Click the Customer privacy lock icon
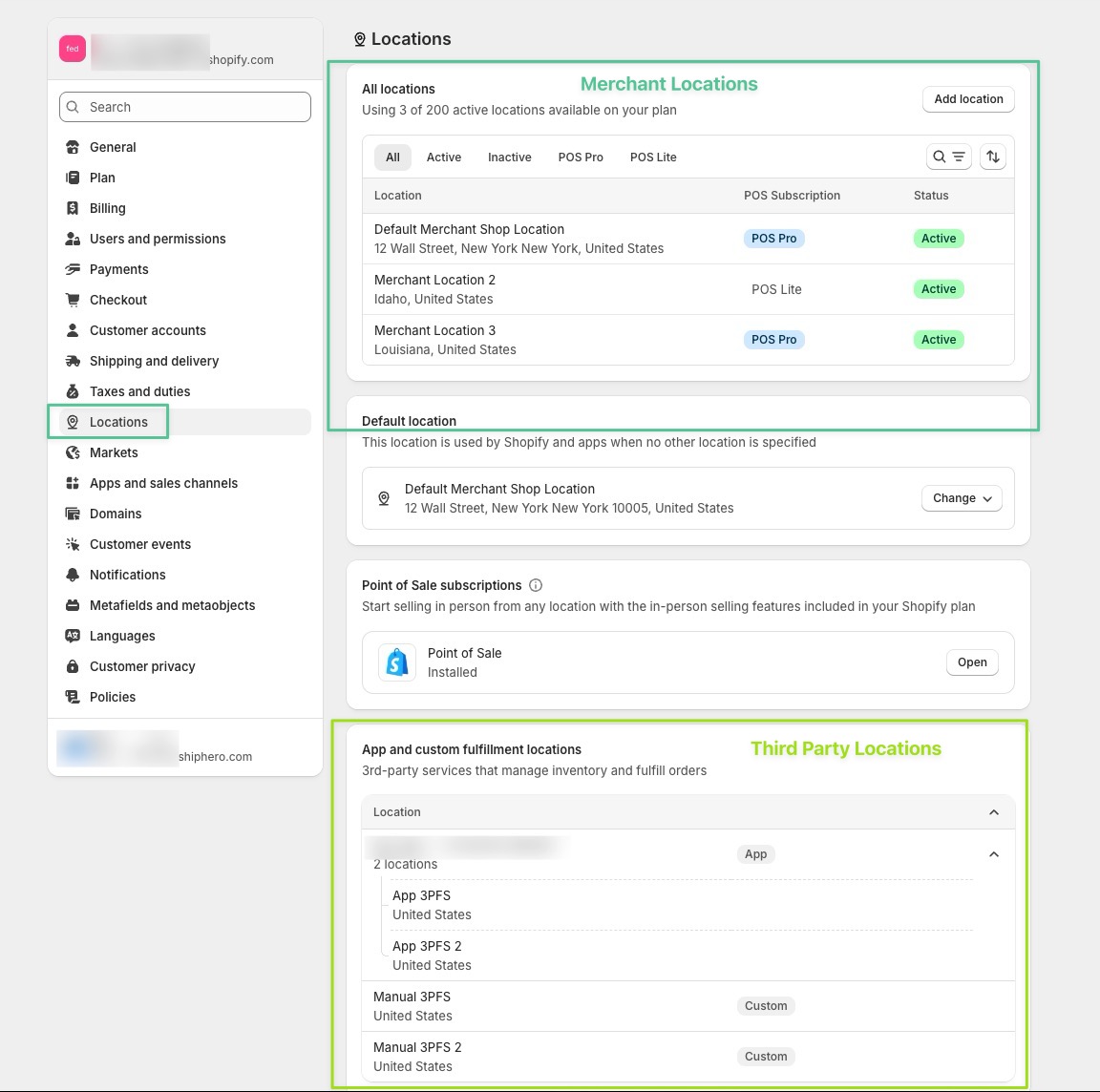This screenshot has width=1100, height=1092. 73,666
